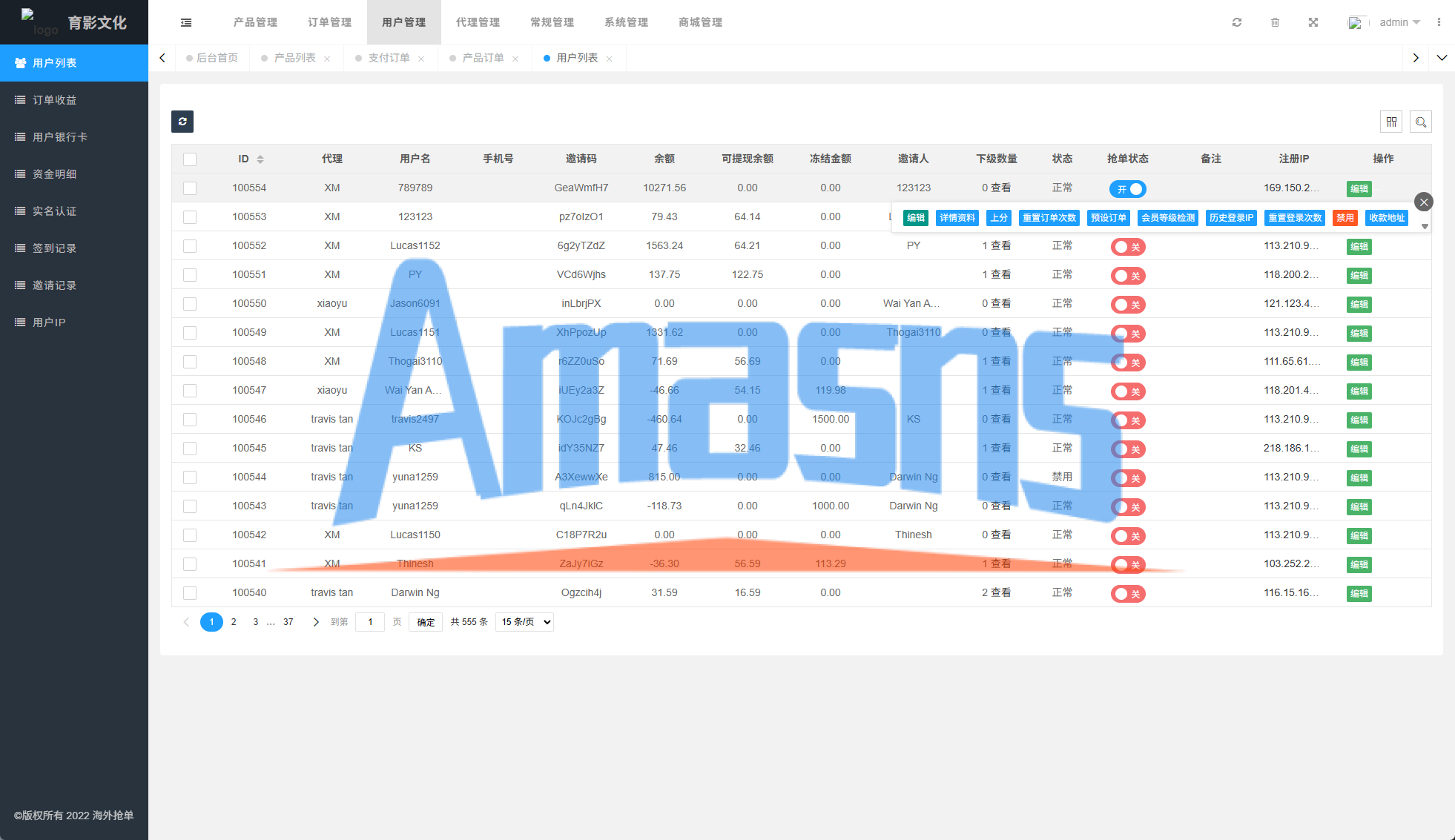Tick the select-all checkbox in the table header
The height and width of the screenshot is (840, 1455).
click(190, 159)
